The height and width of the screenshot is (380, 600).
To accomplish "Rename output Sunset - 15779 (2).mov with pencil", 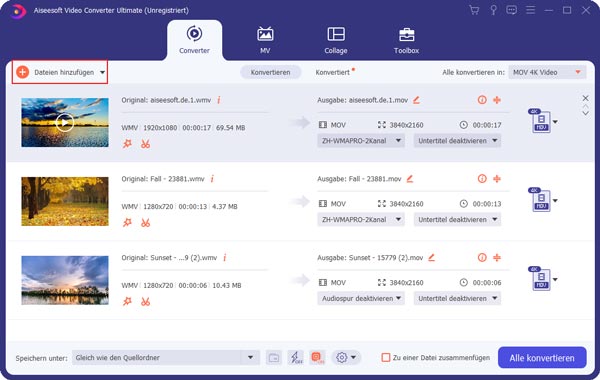I will (x=432, y=258).
